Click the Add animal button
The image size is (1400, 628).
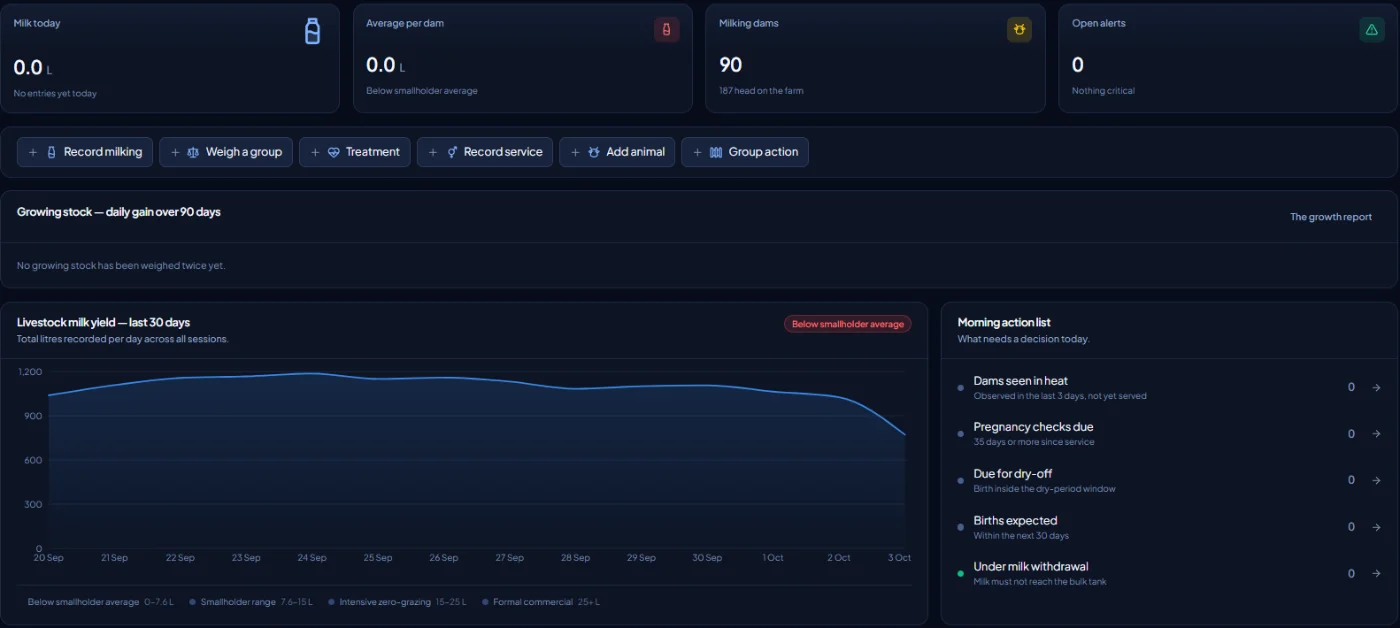pos(617,152)
